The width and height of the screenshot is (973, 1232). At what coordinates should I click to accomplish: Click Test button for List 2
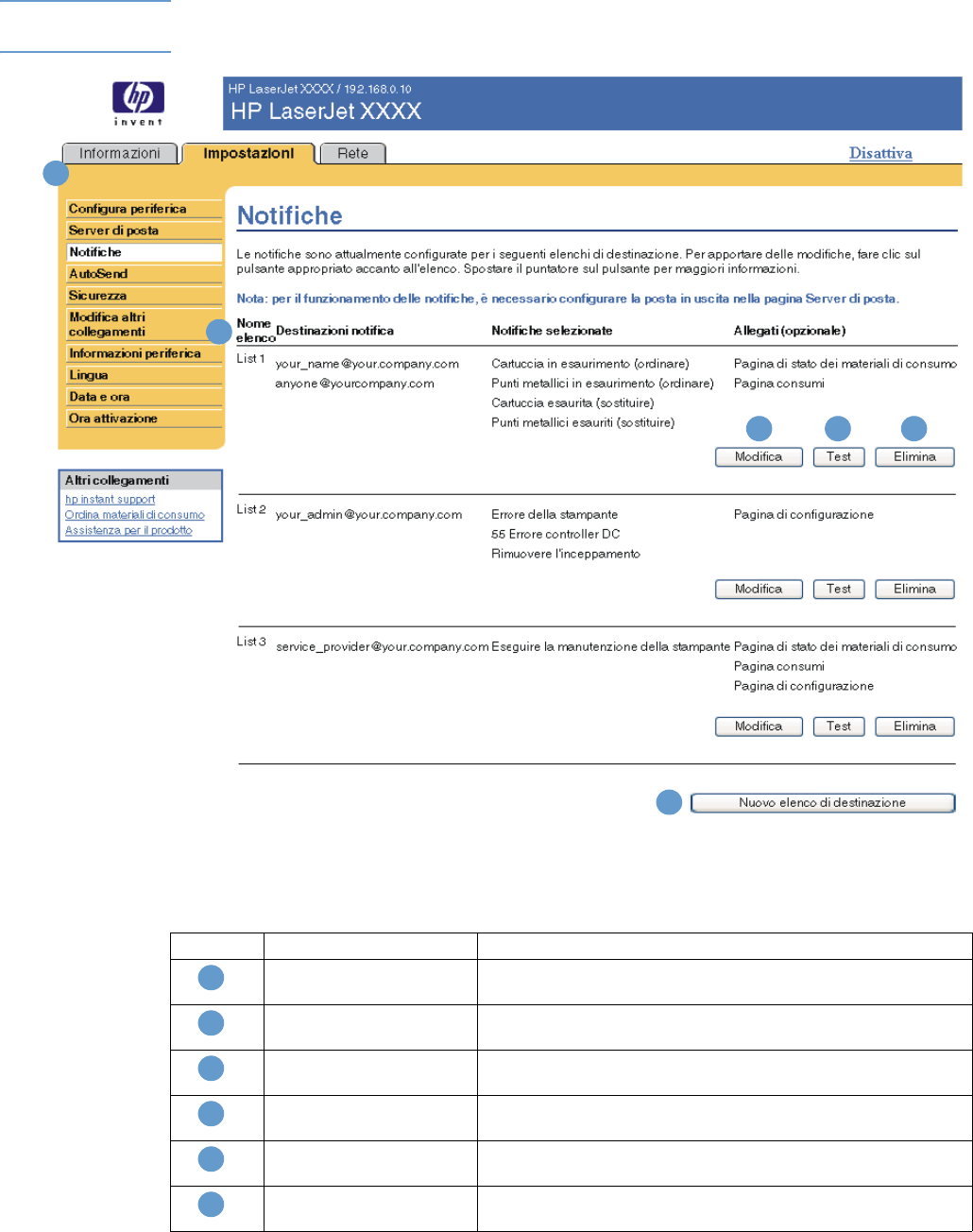pos(839,590)
